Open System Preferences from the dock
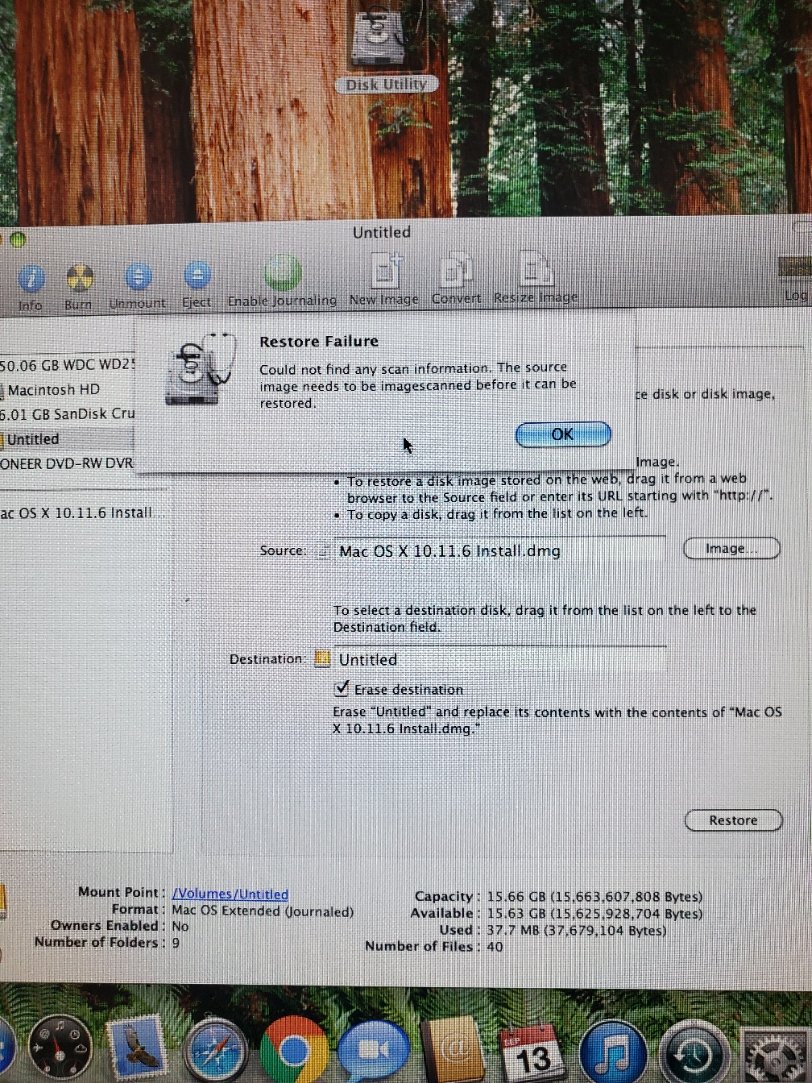Screen dimensions: 812x1083 (x=777, y=1055)
